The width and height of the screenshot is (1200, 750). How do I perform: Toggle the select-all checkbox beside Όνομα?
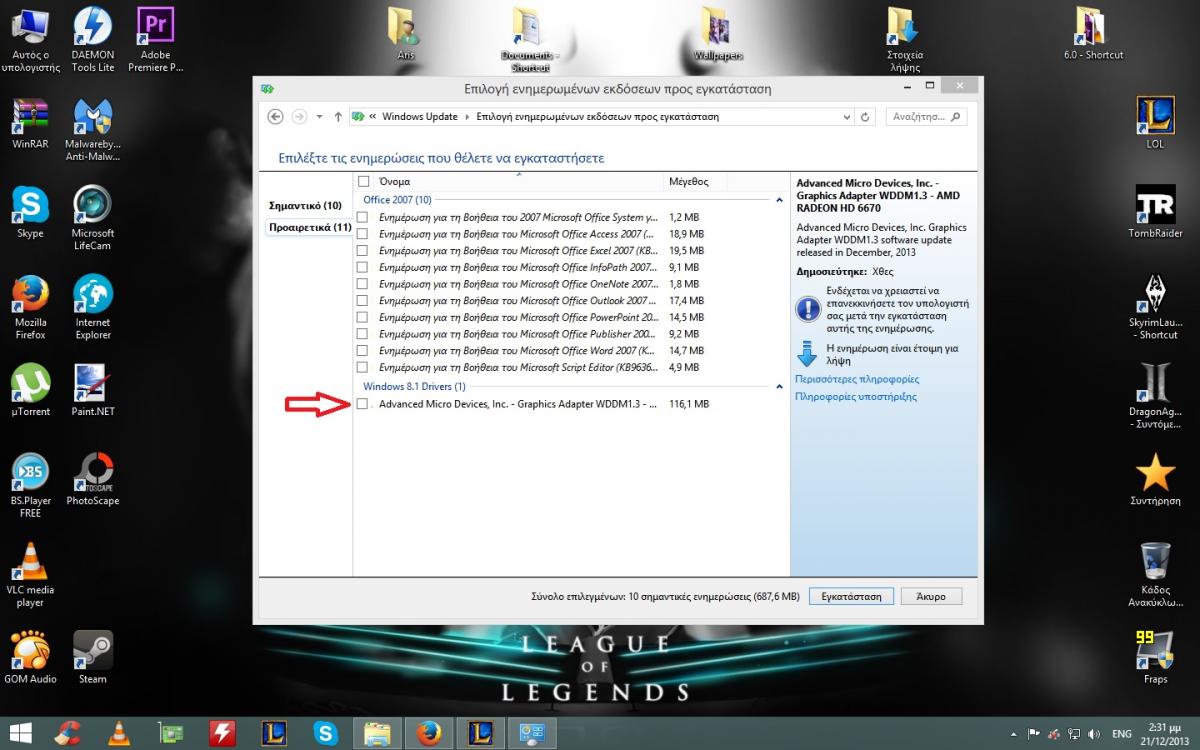pos(364,181)
